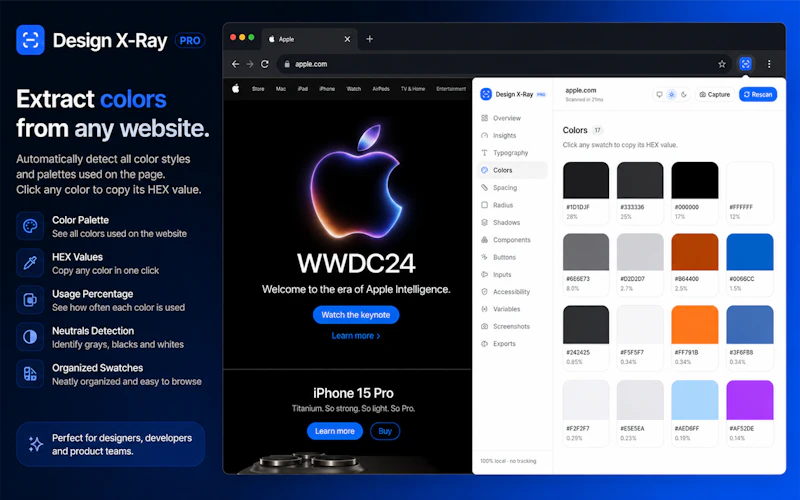Open the browser three-dot menu
This screenshot has width=800, height=500.
point(769,64)
